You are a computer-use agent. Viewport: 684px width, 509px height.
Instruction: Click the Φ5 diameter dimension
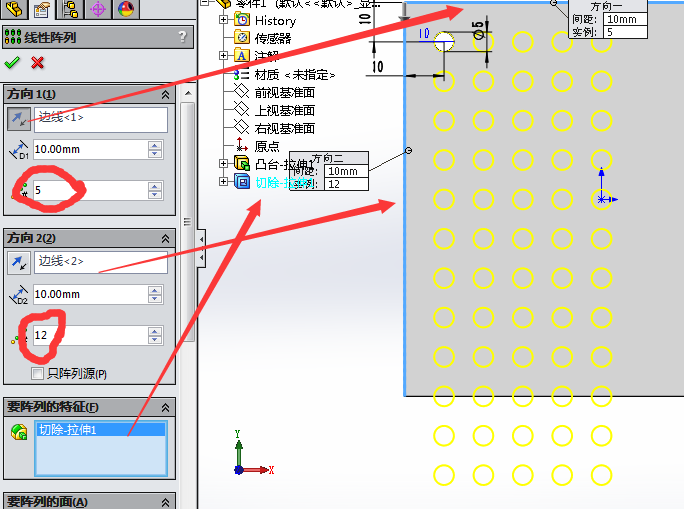(478, 30)
